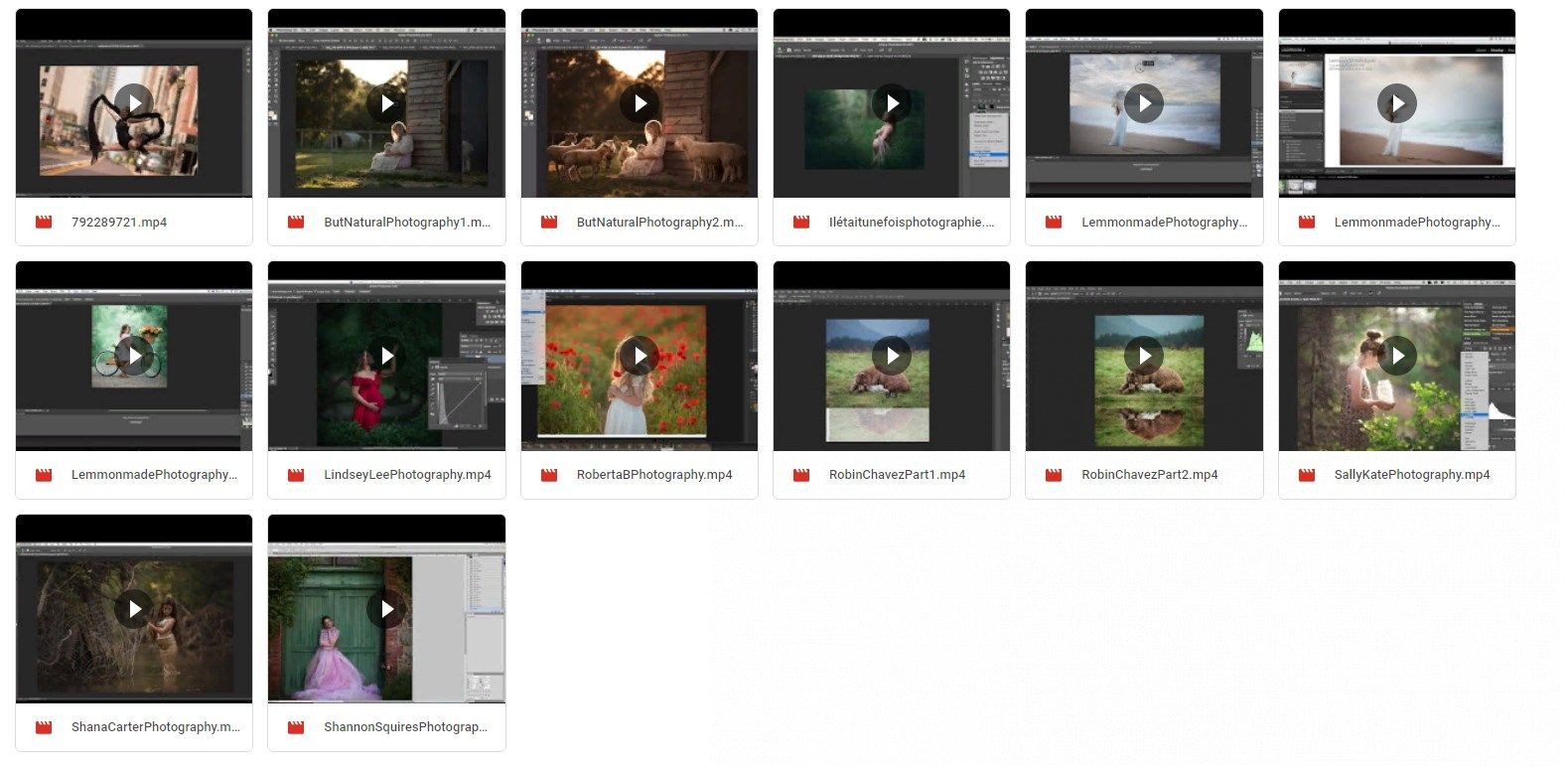
Task: Click the 792289721.mp4 file name
Action: click(x=119, y=223)
